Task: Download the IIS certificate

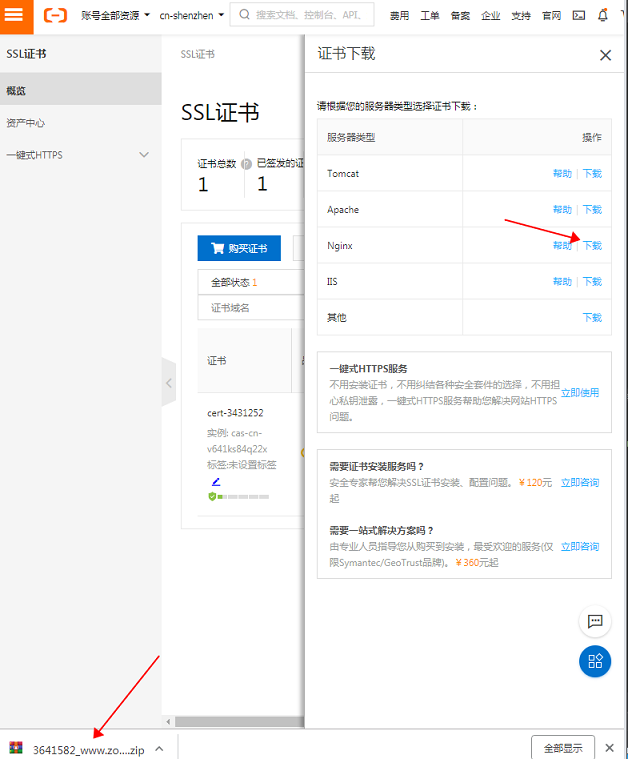Action: pyautogui.click(x=592, y=281)
